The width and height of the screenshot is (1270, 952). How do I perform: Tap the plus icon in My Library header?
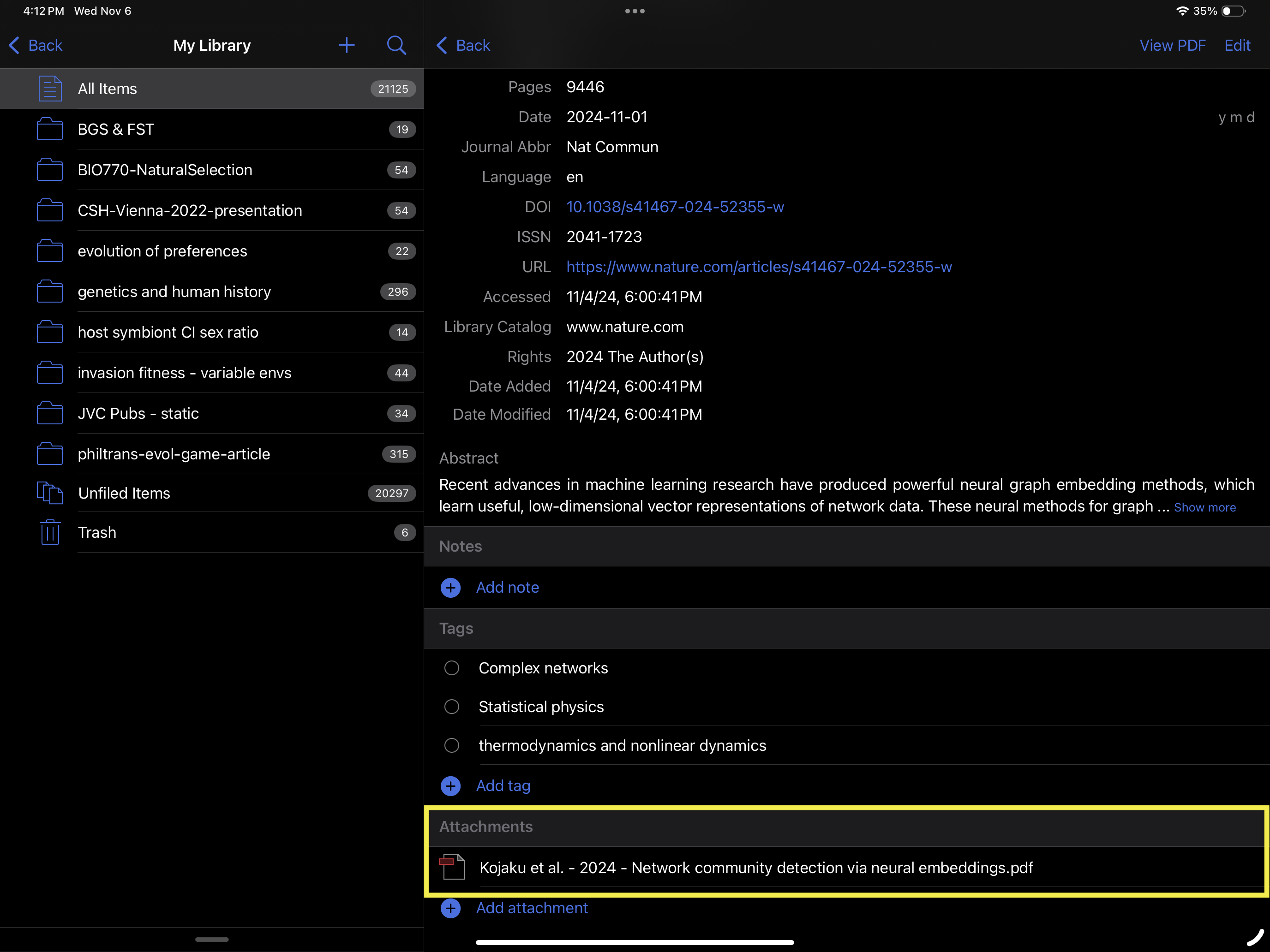point(346,45)
